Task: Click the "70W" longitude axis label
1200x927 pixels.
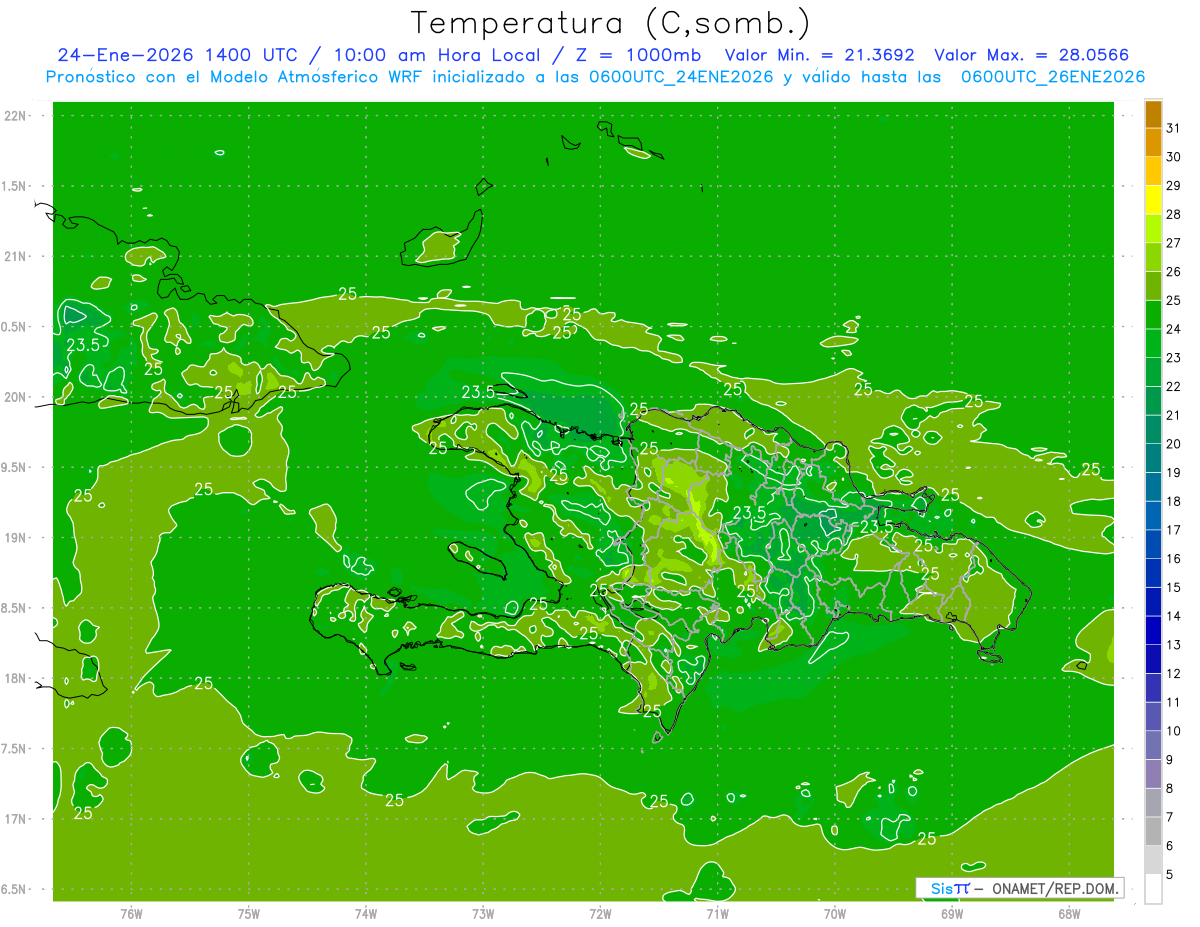Action: coord(835,913)
